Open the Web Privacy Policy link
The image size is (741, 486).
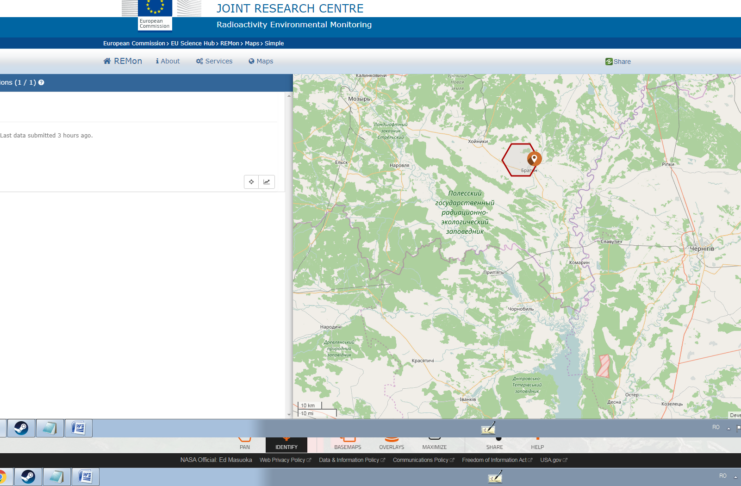285,460
